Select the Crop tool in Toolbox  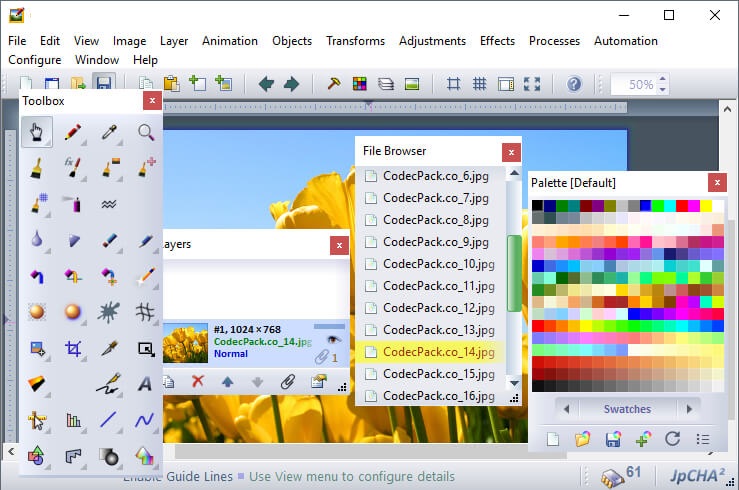(x=72, y=348)
